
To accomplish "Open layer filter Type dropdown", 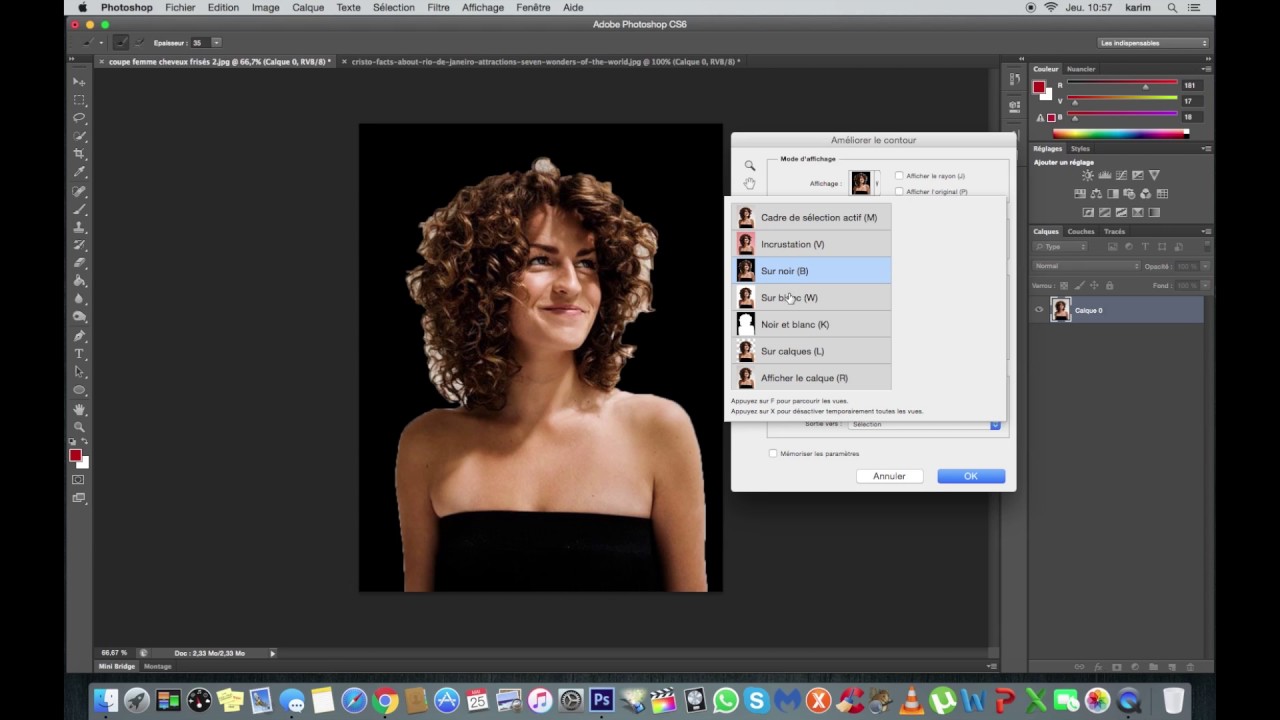I will point(1060,246).
